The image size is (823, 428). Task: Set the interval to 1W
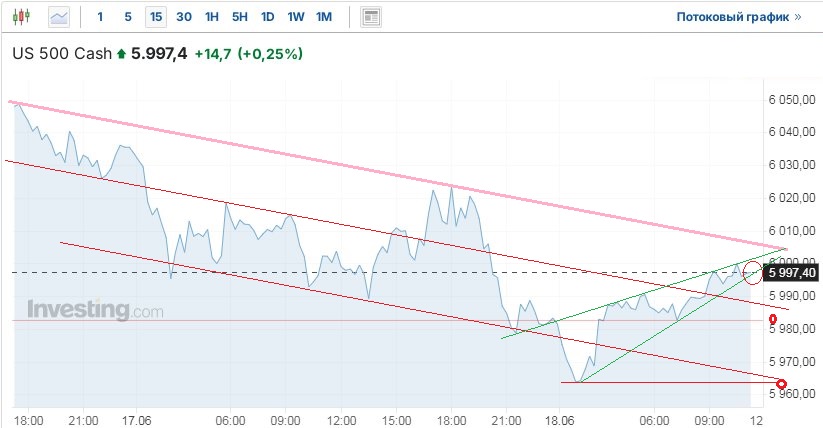click(x=296, y=17)
